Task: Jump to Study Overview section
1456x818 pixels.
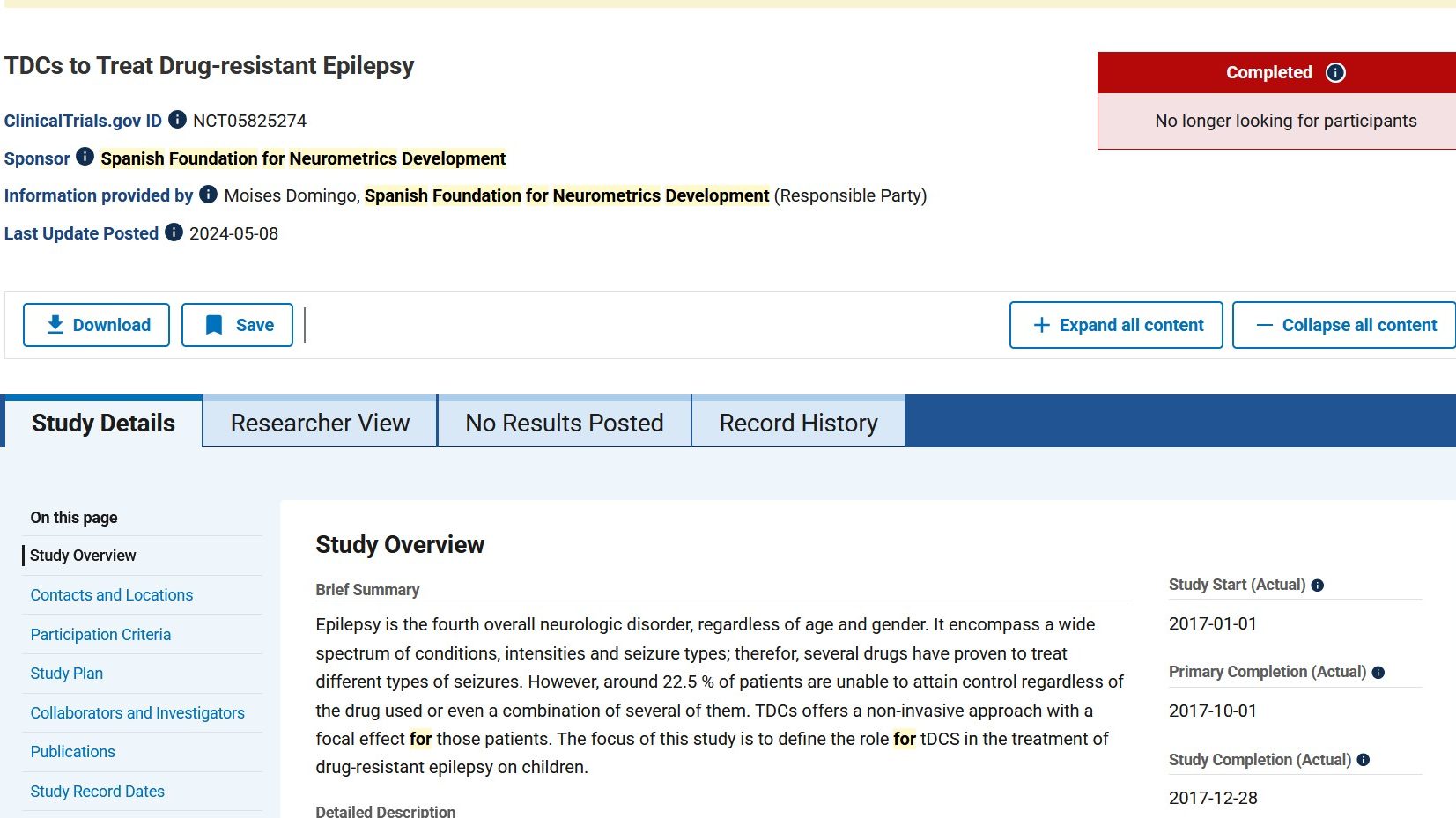Action: pyautogui.click(x=83, y=556)
